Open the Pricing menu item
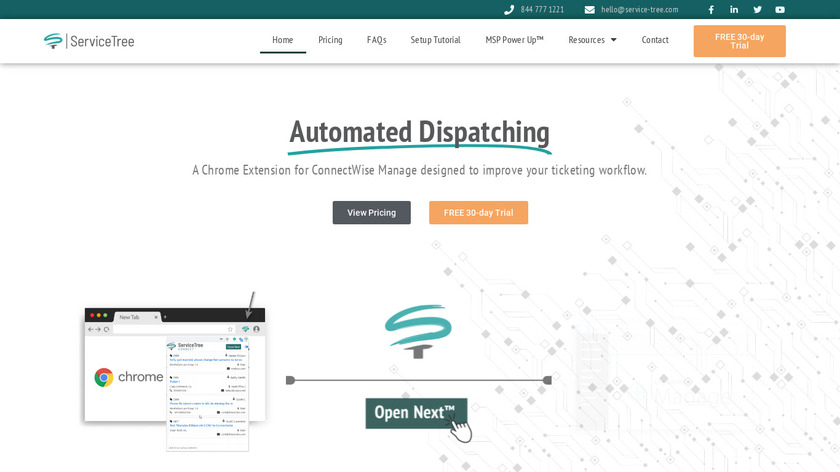This screenshot has height=472, width=840. pyautogui.click(x=330, y=40)
